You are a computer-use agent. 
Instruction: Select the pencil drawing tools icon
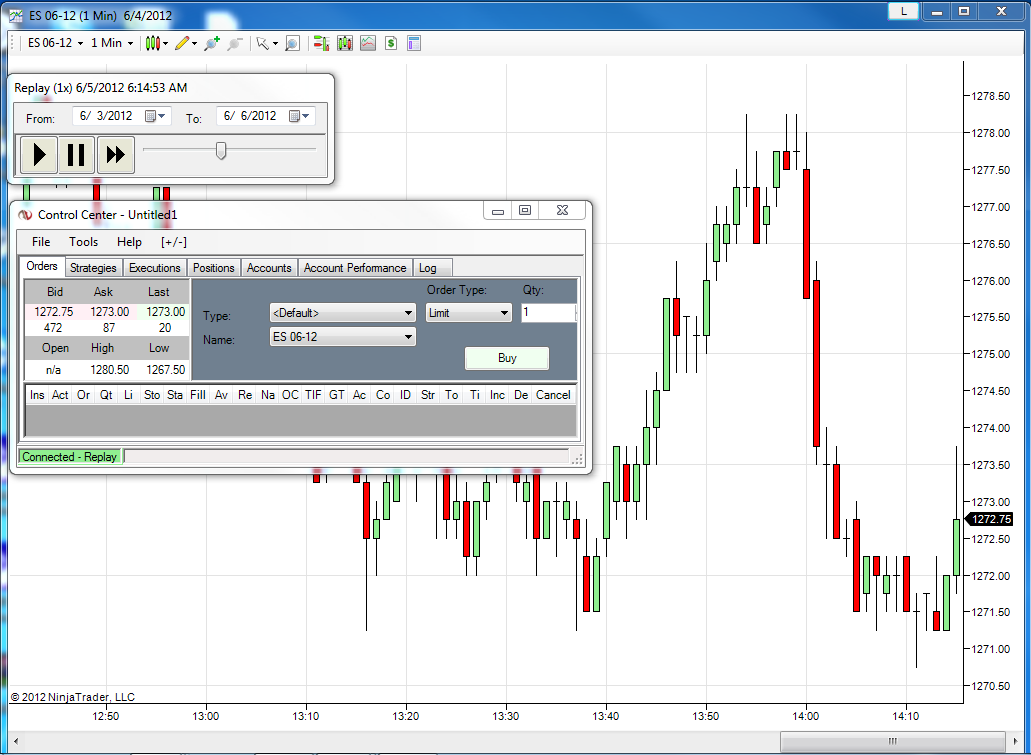tap(182, 43)
